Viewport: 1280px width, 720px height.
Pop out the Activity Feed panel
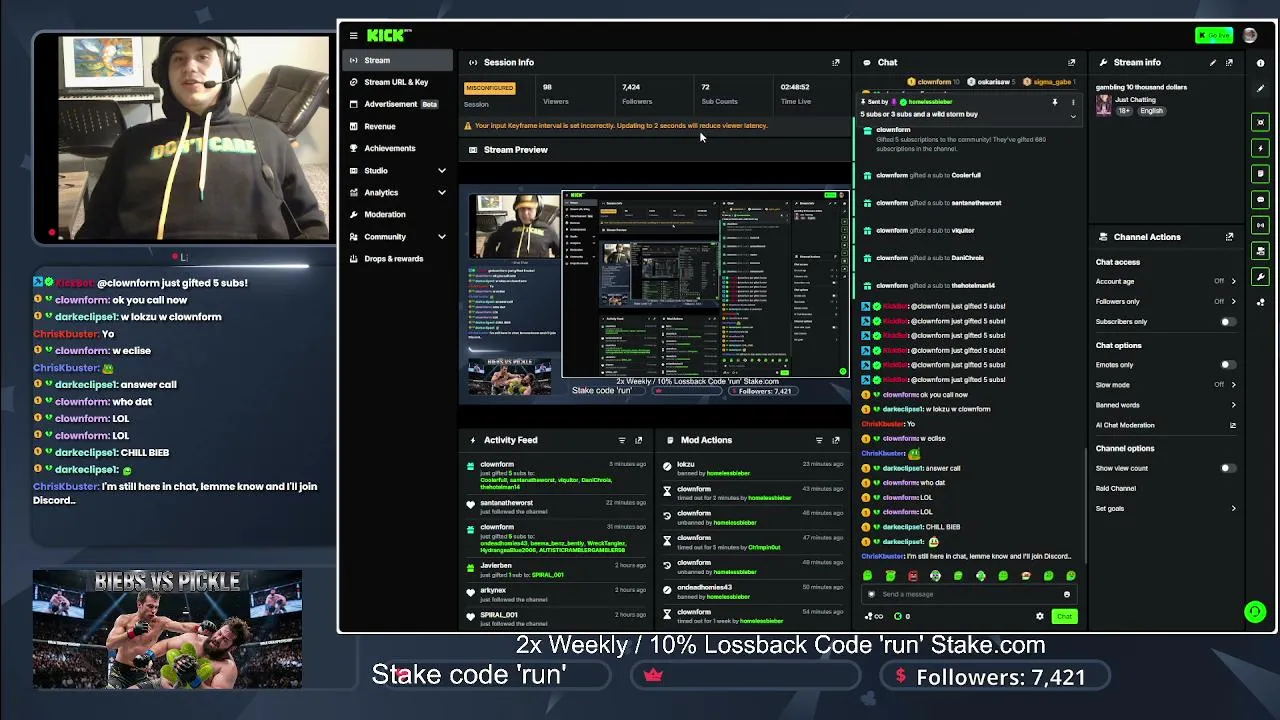tap(638, 440)
